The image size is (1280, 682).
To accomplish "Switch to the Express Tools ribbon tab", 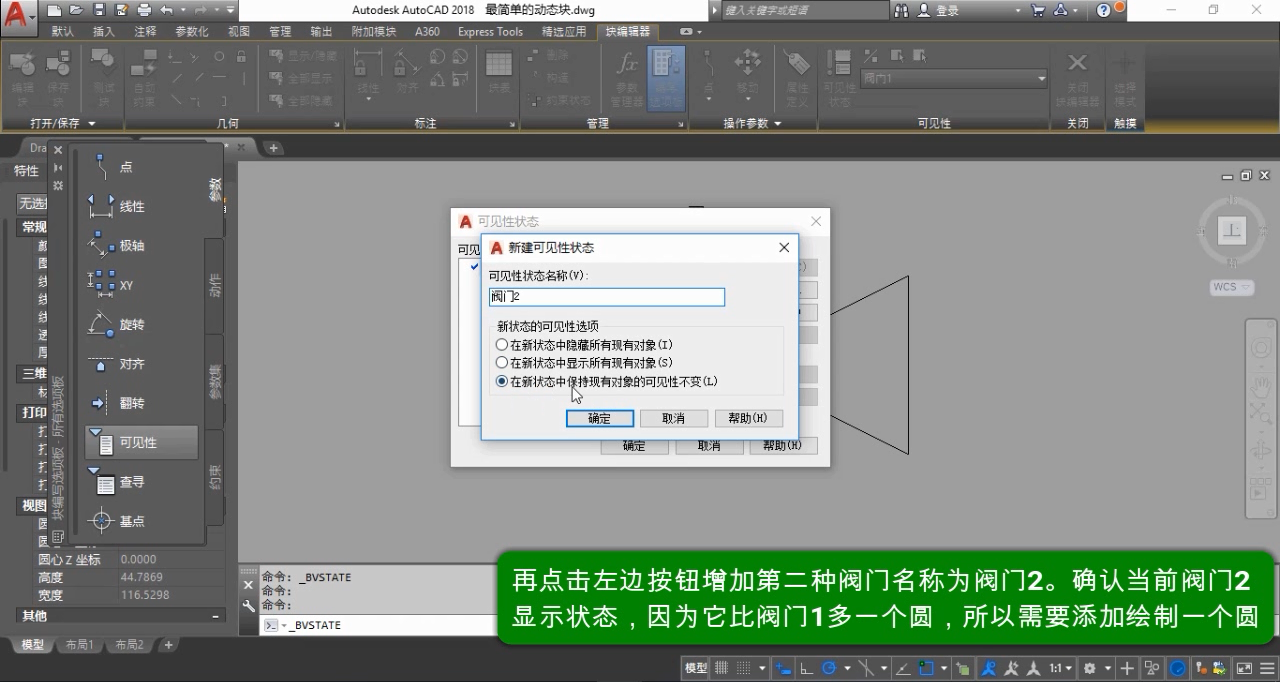I will pyautogui.click(x=490, y=31).
